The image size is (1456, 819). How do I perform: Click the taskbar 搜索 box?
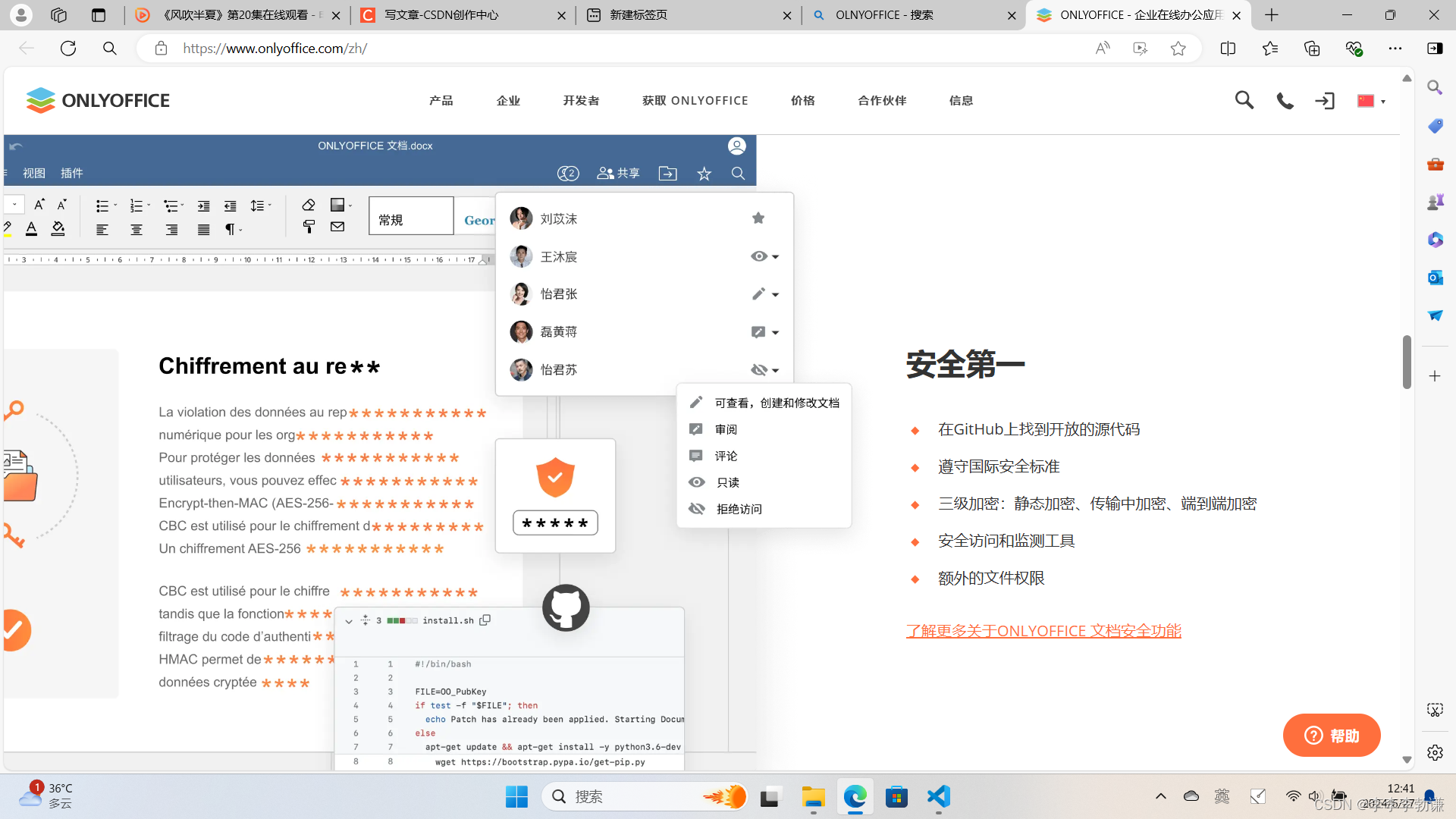[x=645, y=796]
